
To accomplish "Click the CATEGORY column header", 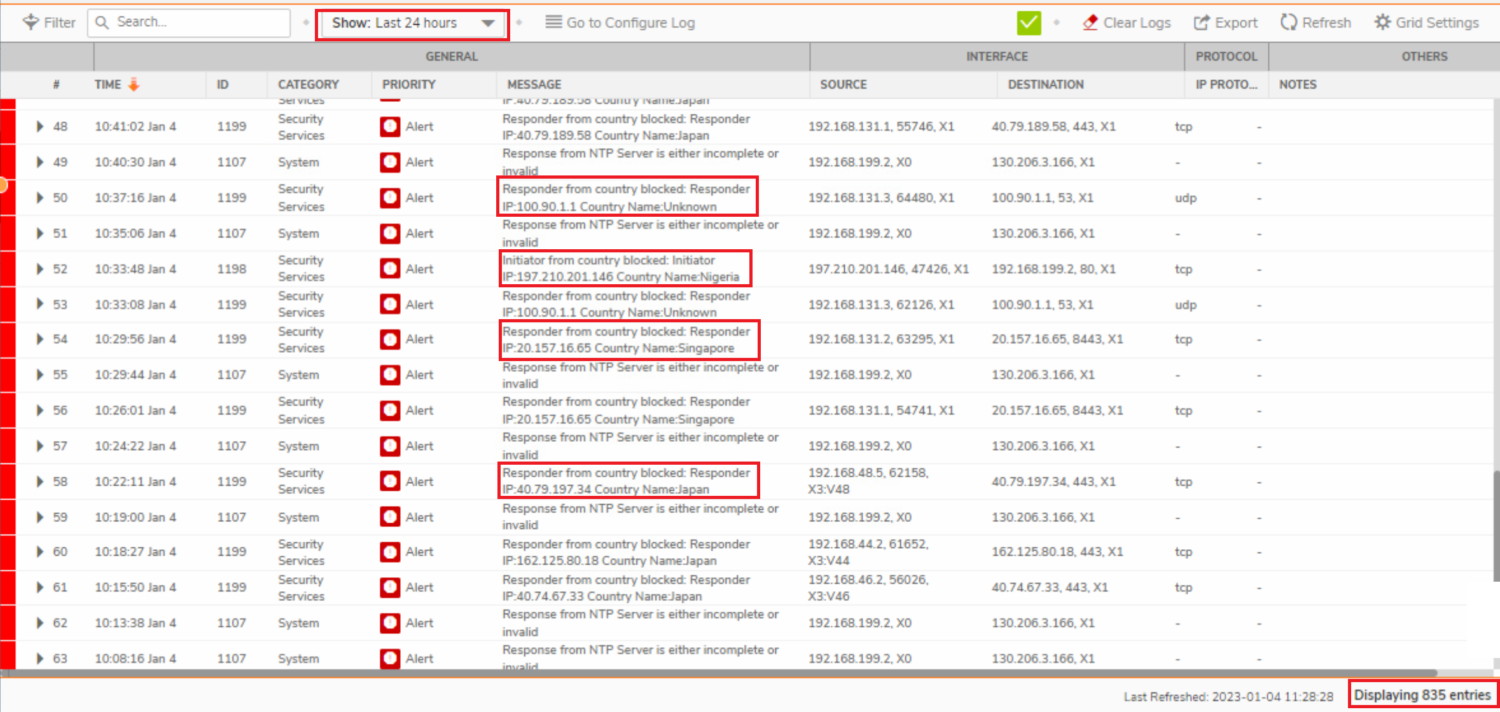I will pyautogui.click(x=308, y=84).
